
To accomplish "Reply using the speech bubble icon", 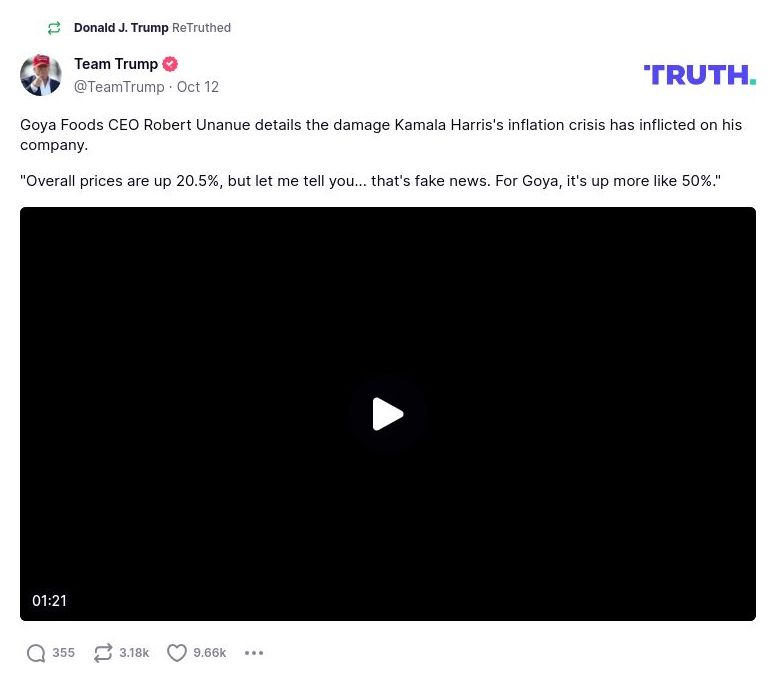I will 36,653.
